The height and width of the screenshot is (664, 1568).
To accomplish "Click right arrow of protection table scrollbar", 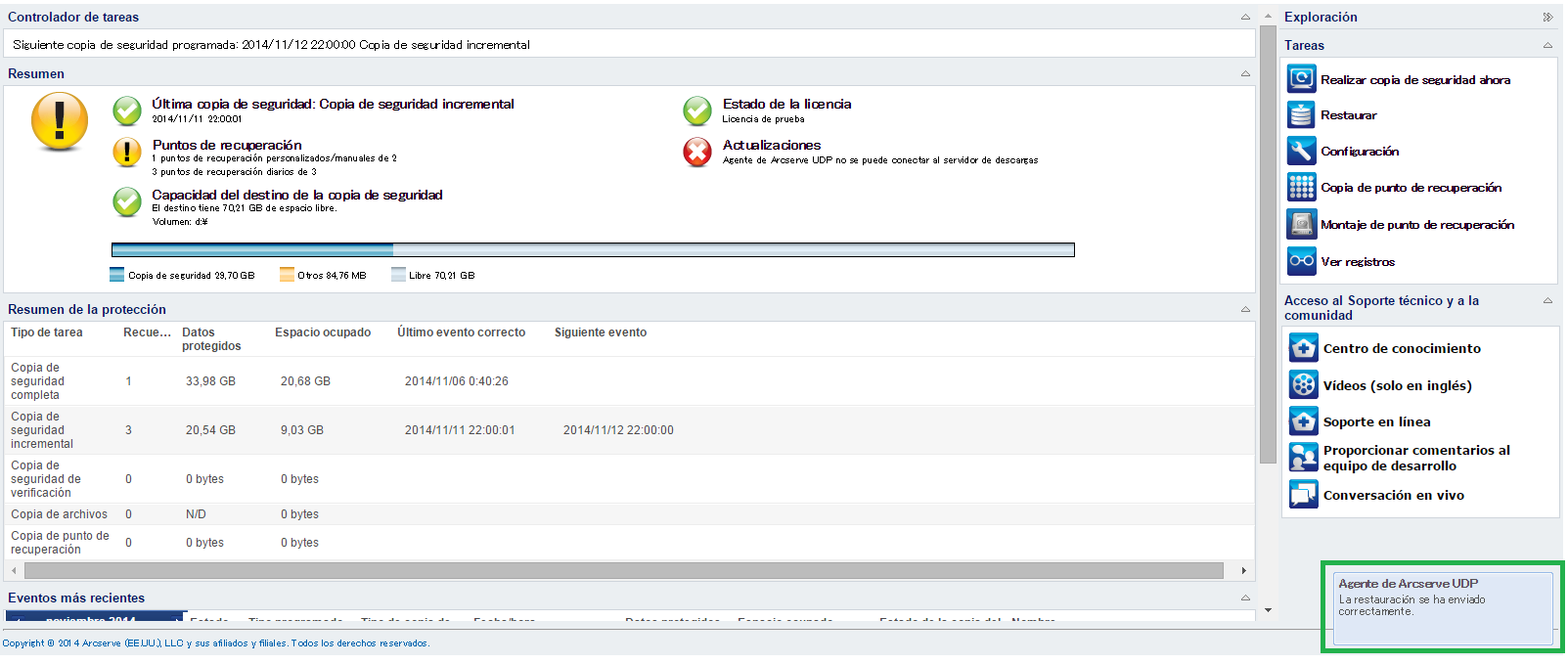I will [x=1243, y=570].
